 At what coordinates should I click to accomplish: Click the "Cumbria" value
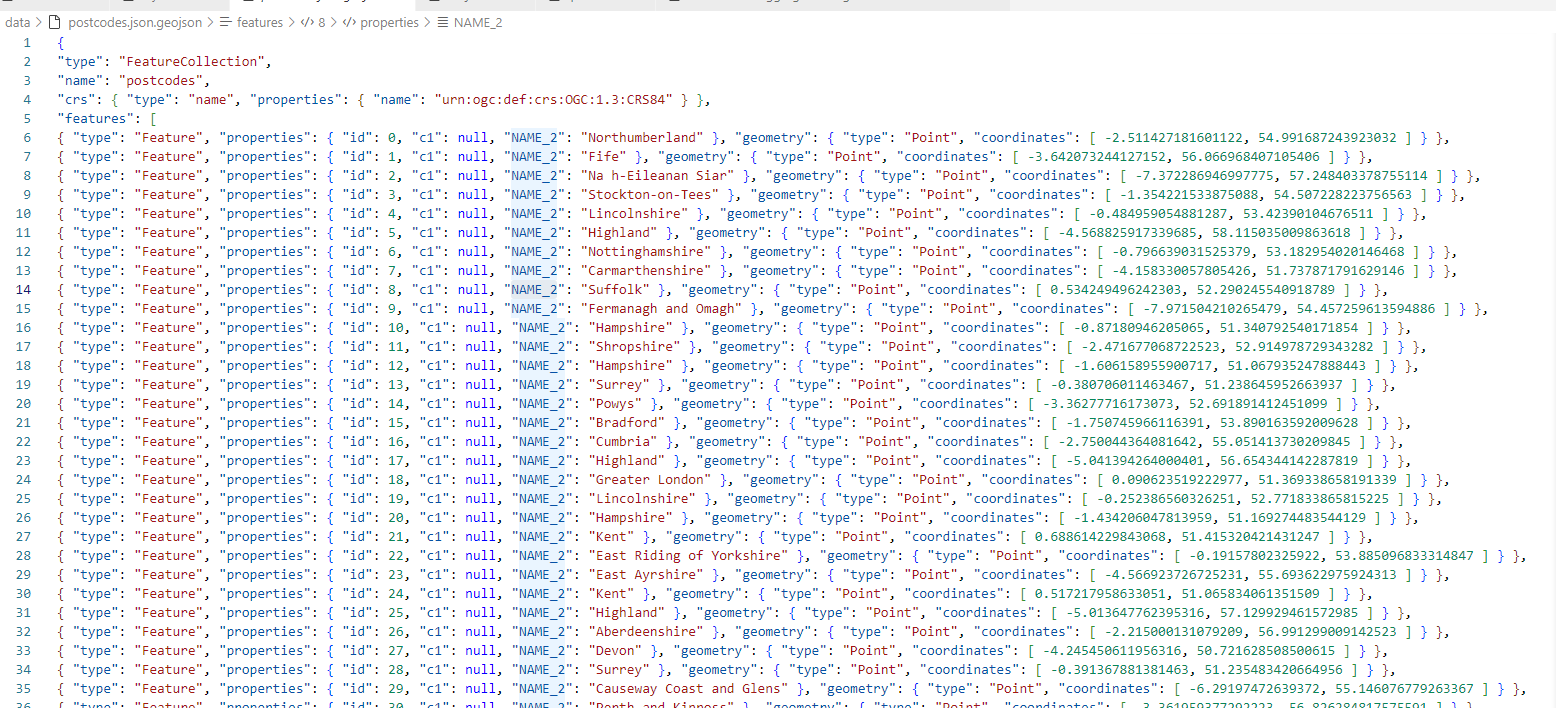pos(623,441)
